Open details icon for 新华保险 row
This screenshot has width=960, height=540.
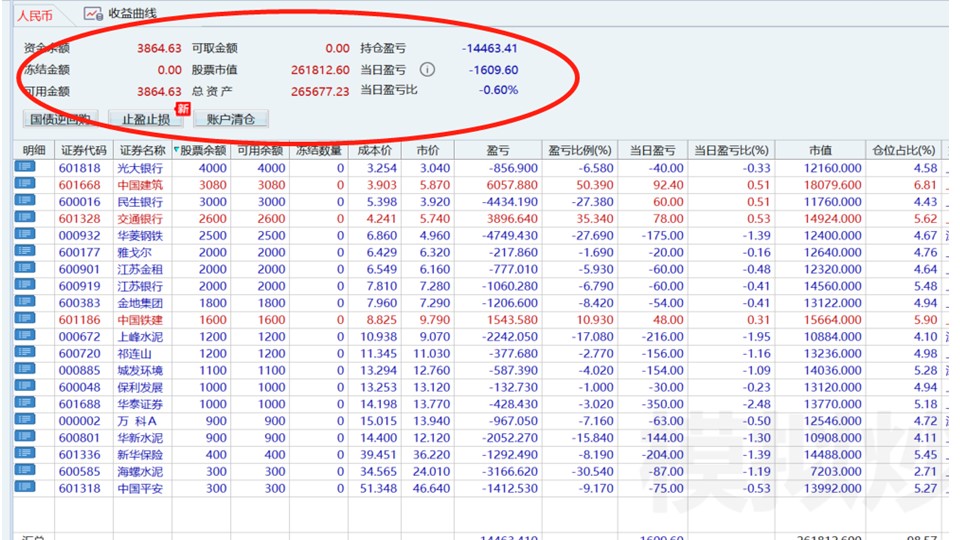(24, 452)
